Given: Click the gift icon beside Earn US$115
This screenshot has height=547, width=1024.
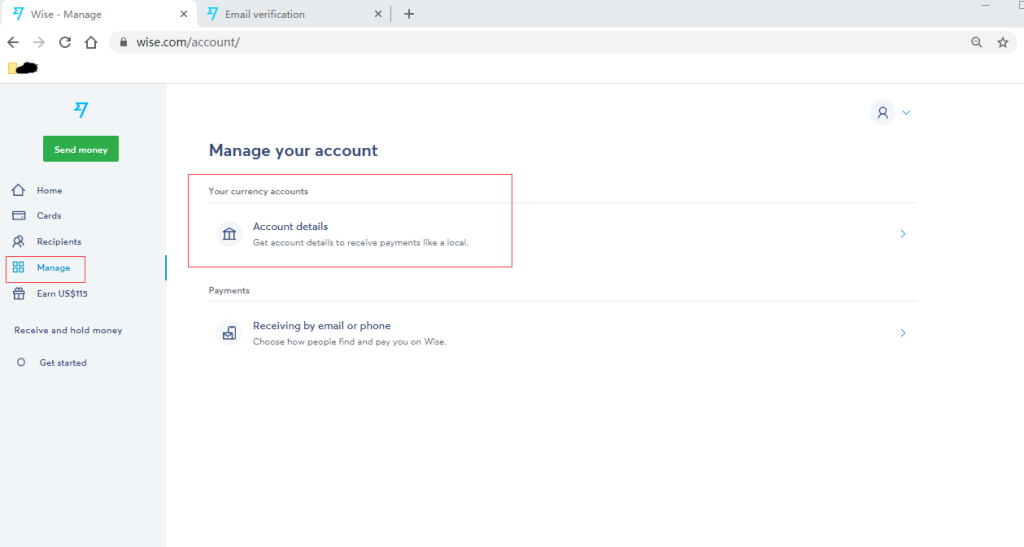Looking at the screenshot, I should tap(19, 293).
